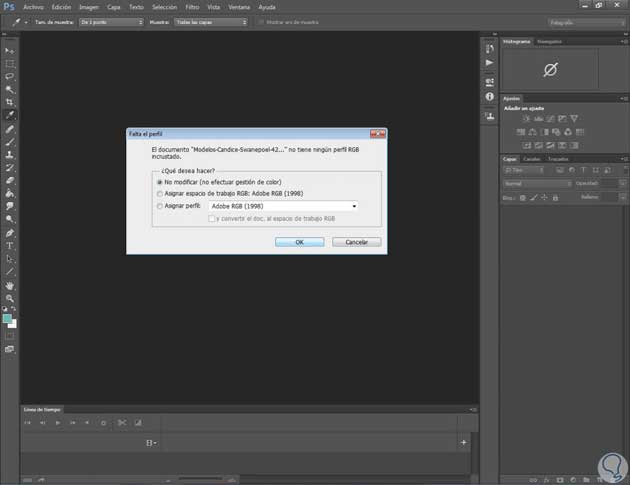The width and height of the screenshot is (630, 485).
Task: Click the background color swatch
Action: [13, 324]
